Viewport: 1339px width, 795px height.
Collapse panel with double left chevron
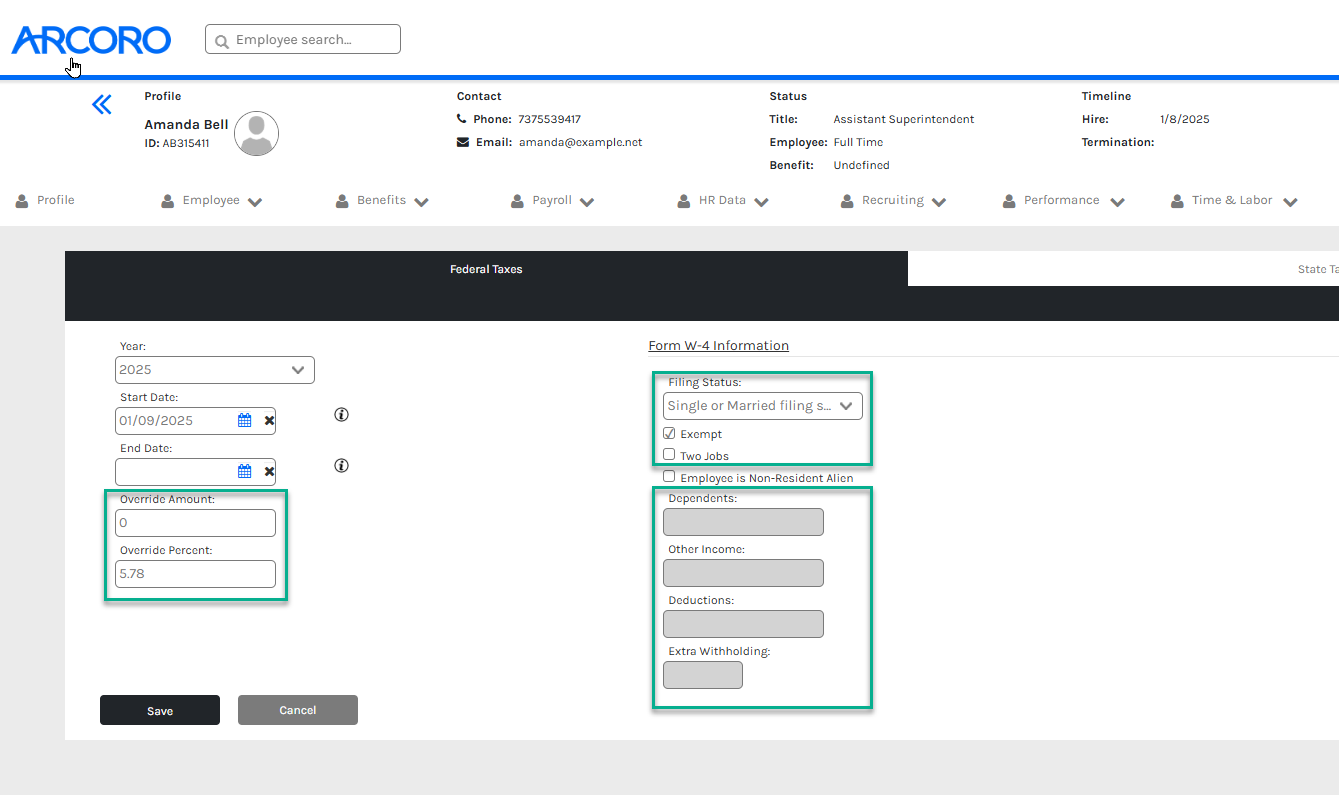point(102,104)
